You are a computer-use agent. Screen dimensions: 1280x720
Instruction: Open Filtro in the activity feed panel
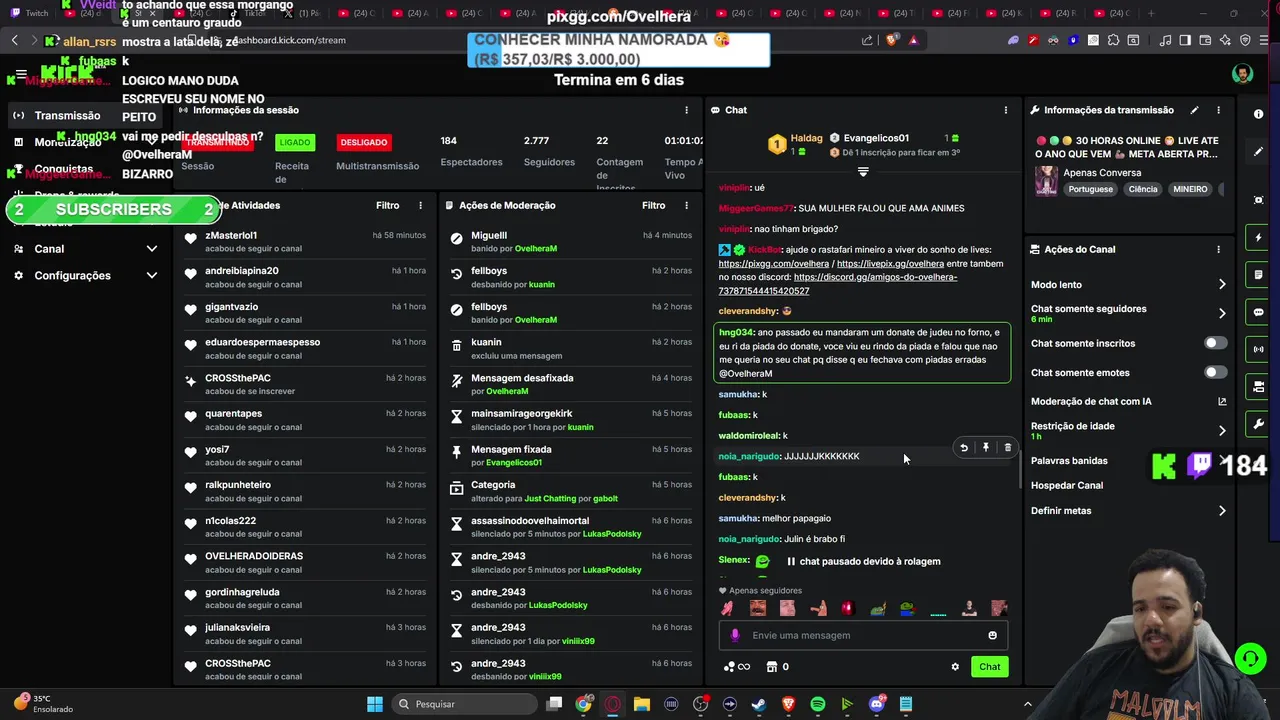(387, 205)
